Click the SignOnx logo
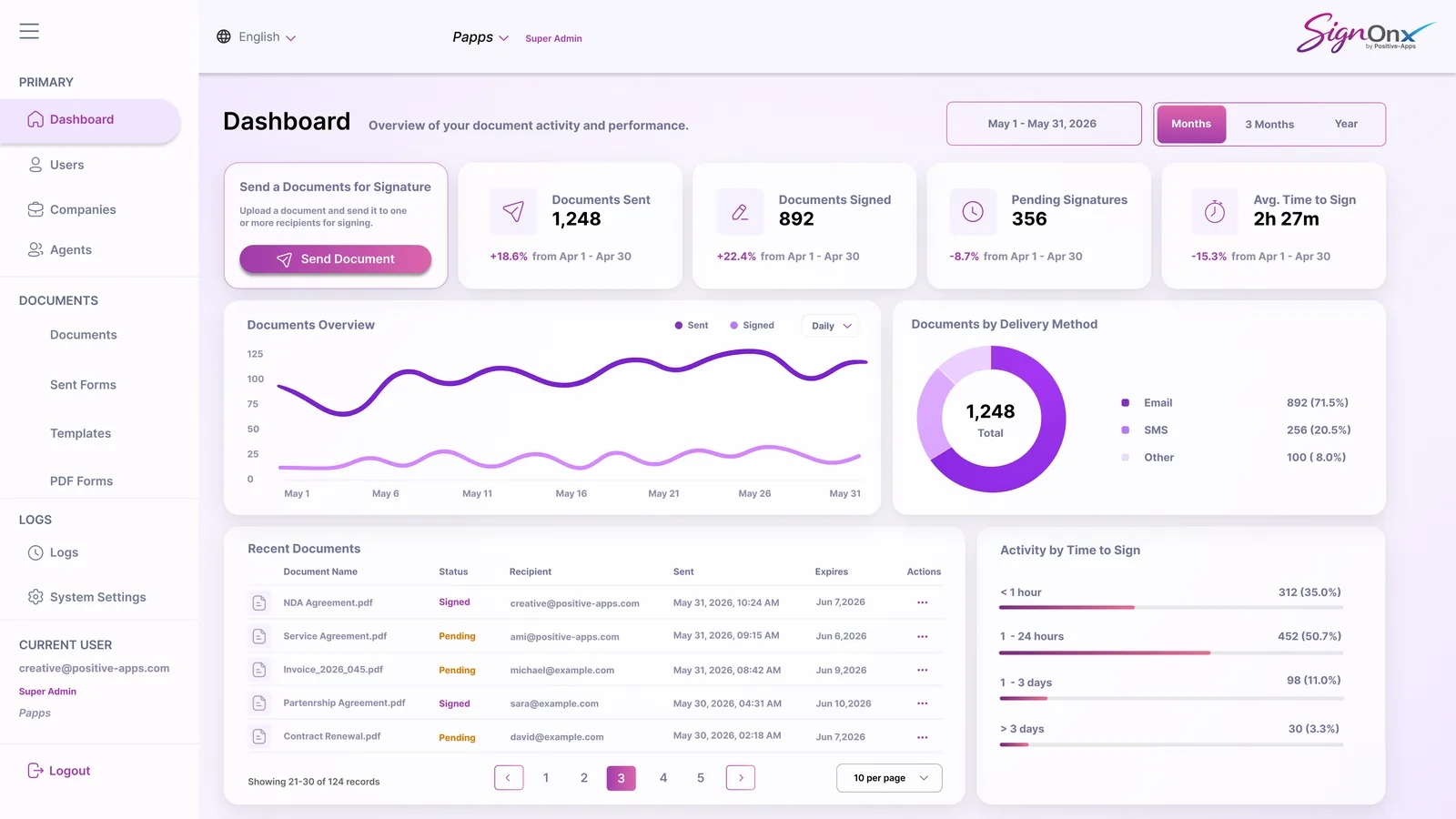The height and width of the screenshot is (819, 1456). 1366,33
